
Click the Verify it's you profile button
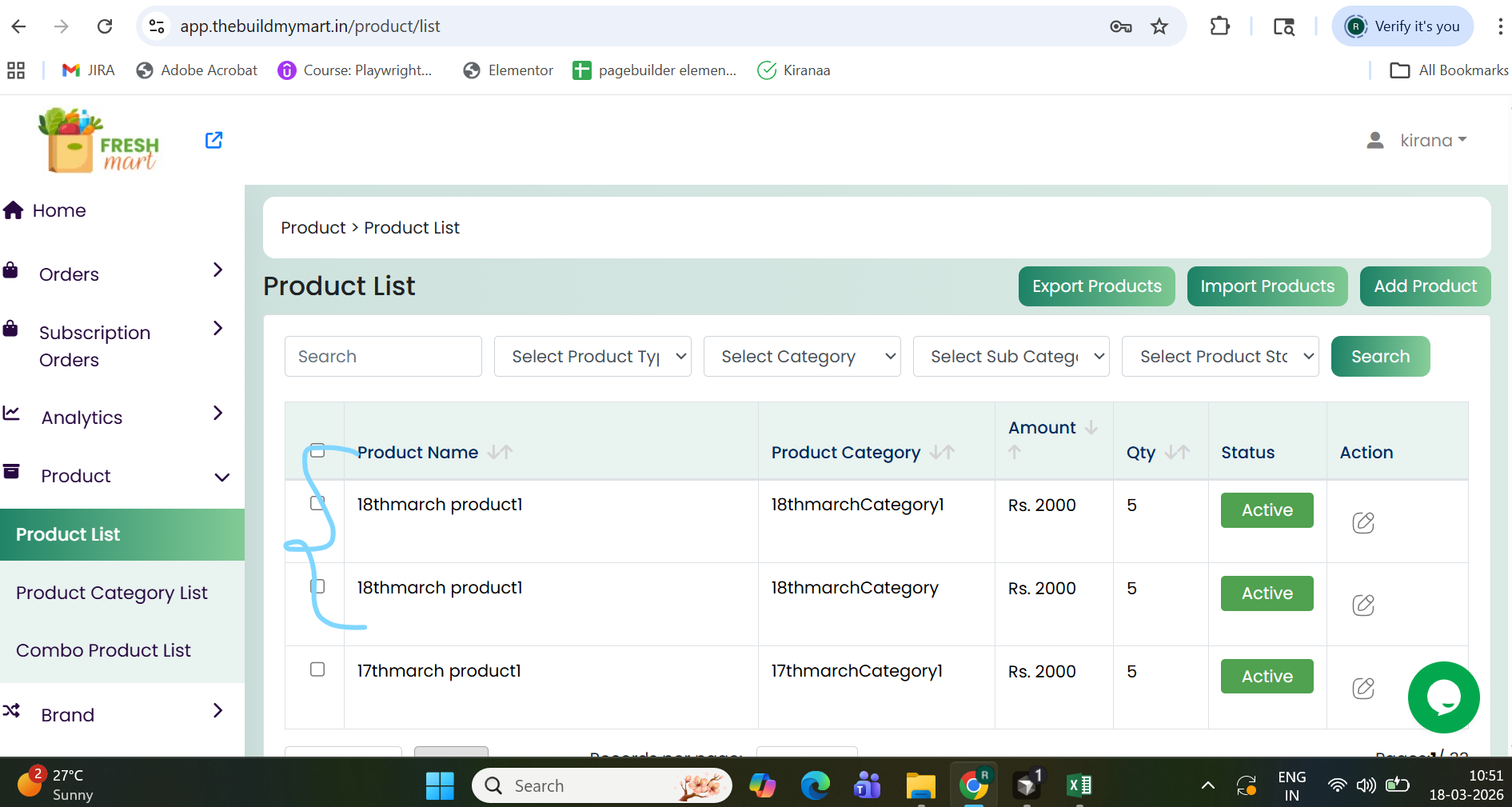1403,26
